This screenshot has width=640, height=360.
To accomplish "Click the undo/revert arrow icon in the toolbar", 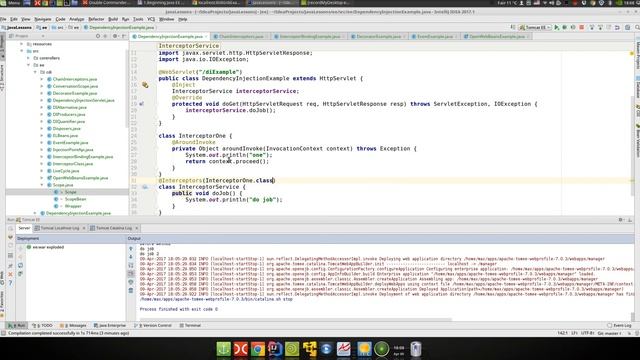I will 617,27.
